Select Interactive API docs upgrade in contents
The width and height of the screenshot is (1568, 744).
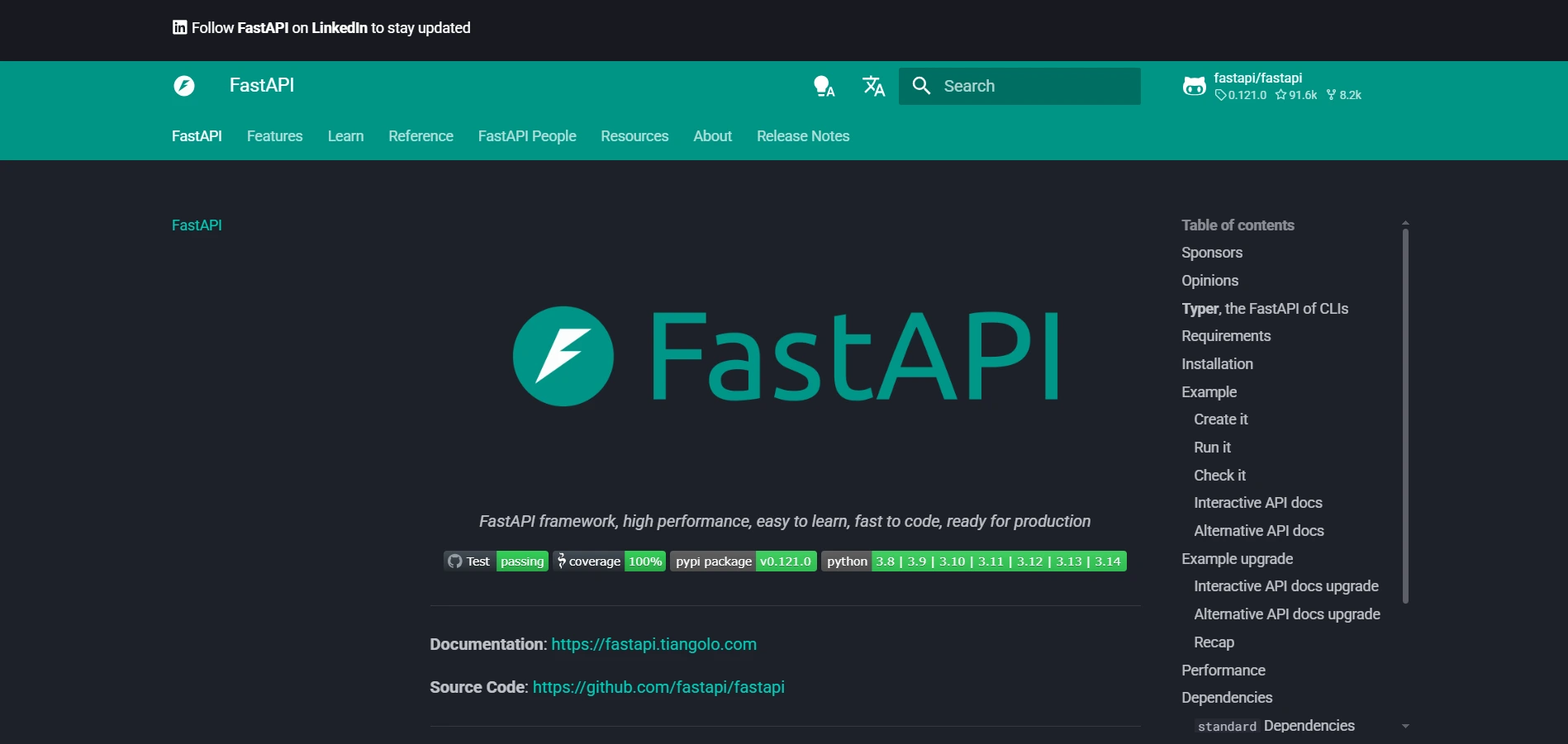(x=1285, y=585)
